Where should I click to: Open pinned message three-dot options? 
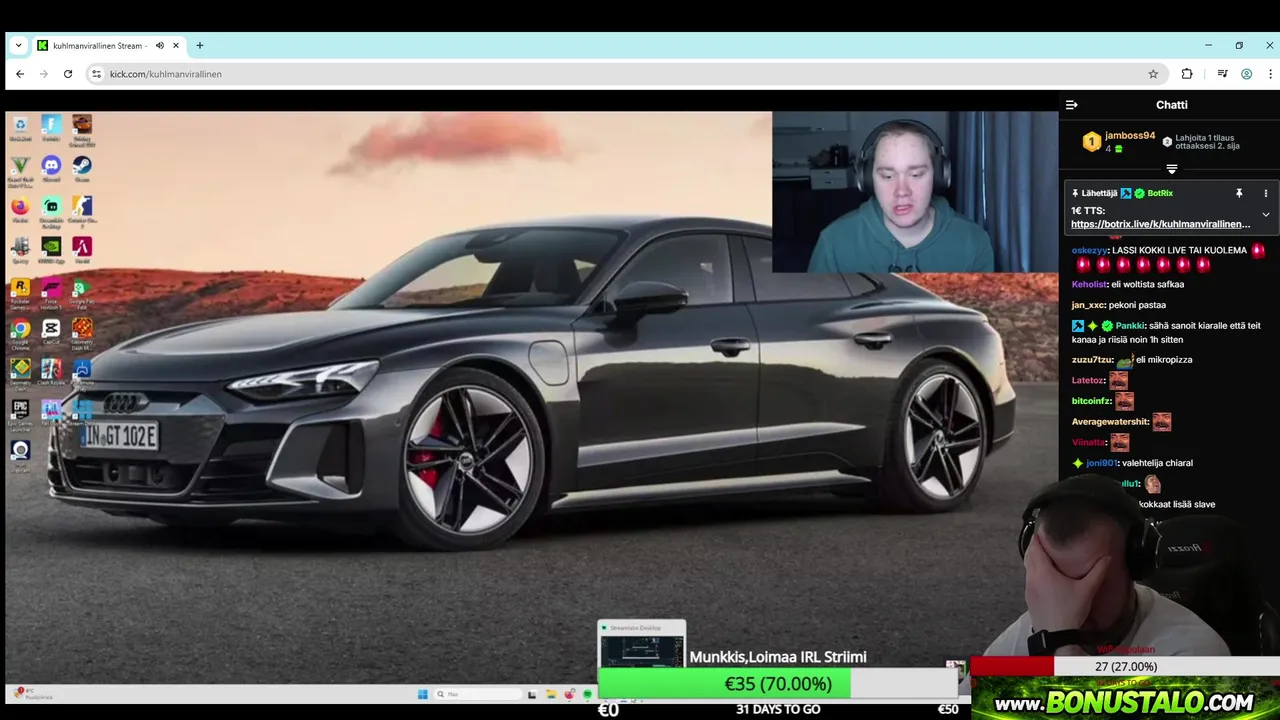click(x=1265, y=193)
